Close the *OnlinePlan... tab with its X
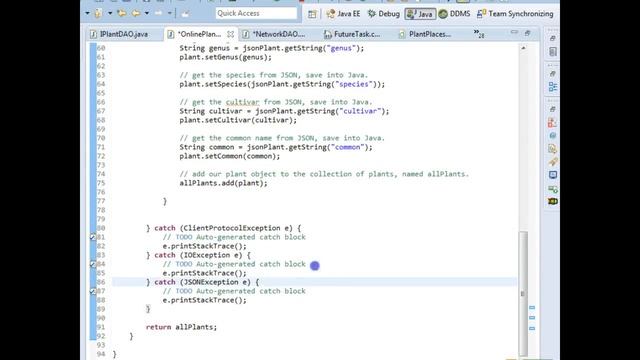Viewport: 640px width, 360px height. pos(231,34)
